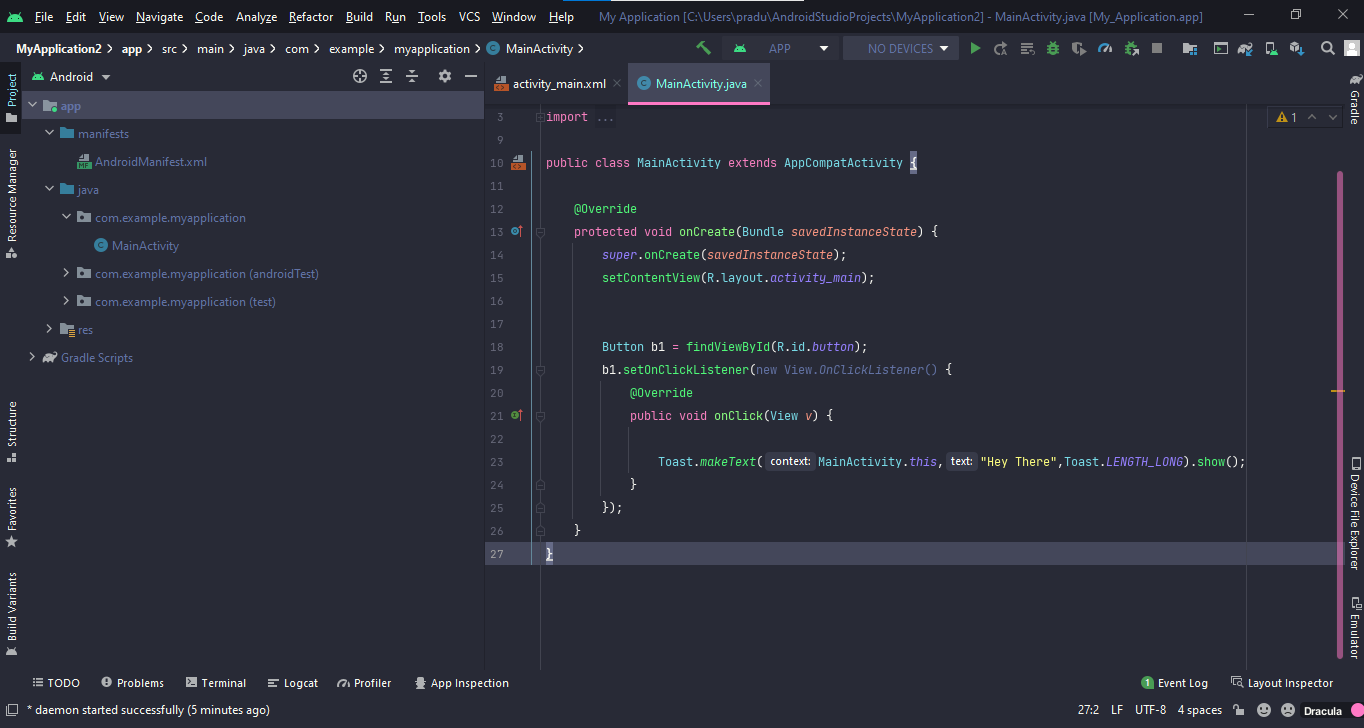1364x728 pixels.
Task: Open Project panel settings gear
Action: pyautogui.click(x=445, y=76)
